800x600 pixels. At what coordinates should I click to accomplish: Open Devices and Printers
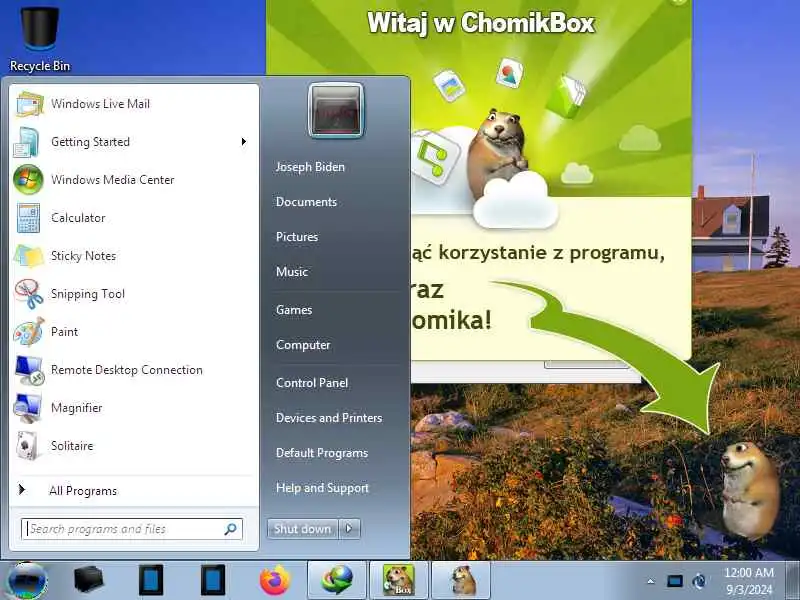(329, 418)
